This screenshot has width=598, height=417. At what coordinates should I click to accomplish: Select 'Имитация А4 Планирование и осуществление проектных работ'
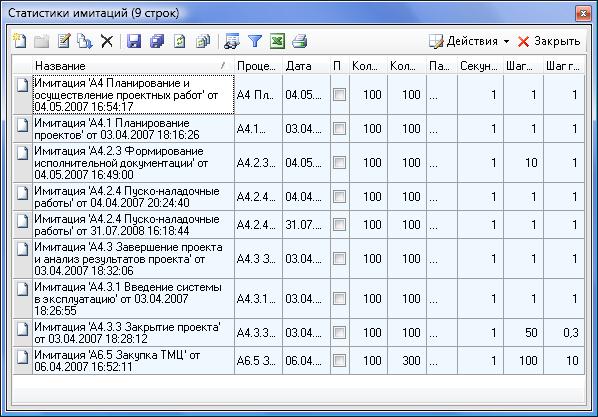tap(133, 95)
